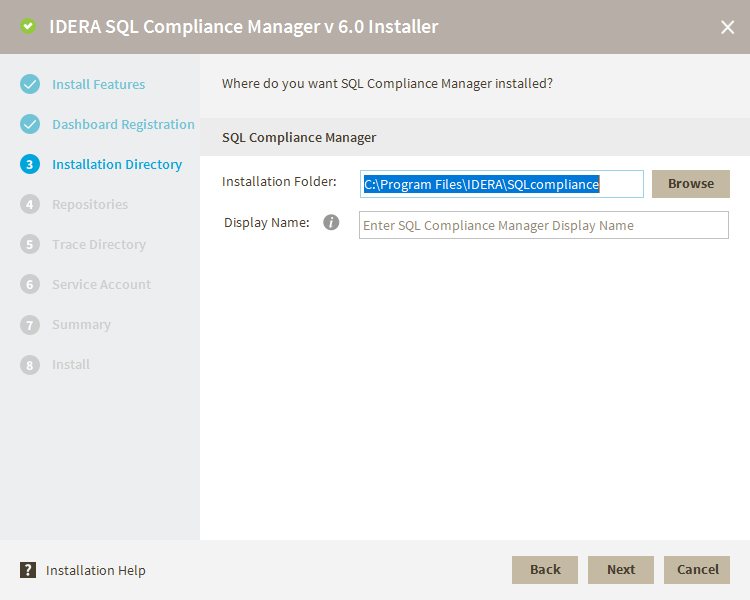Focus the Display Name text box
The width and height of the screenshot is (750, 600).
[543, 225]
